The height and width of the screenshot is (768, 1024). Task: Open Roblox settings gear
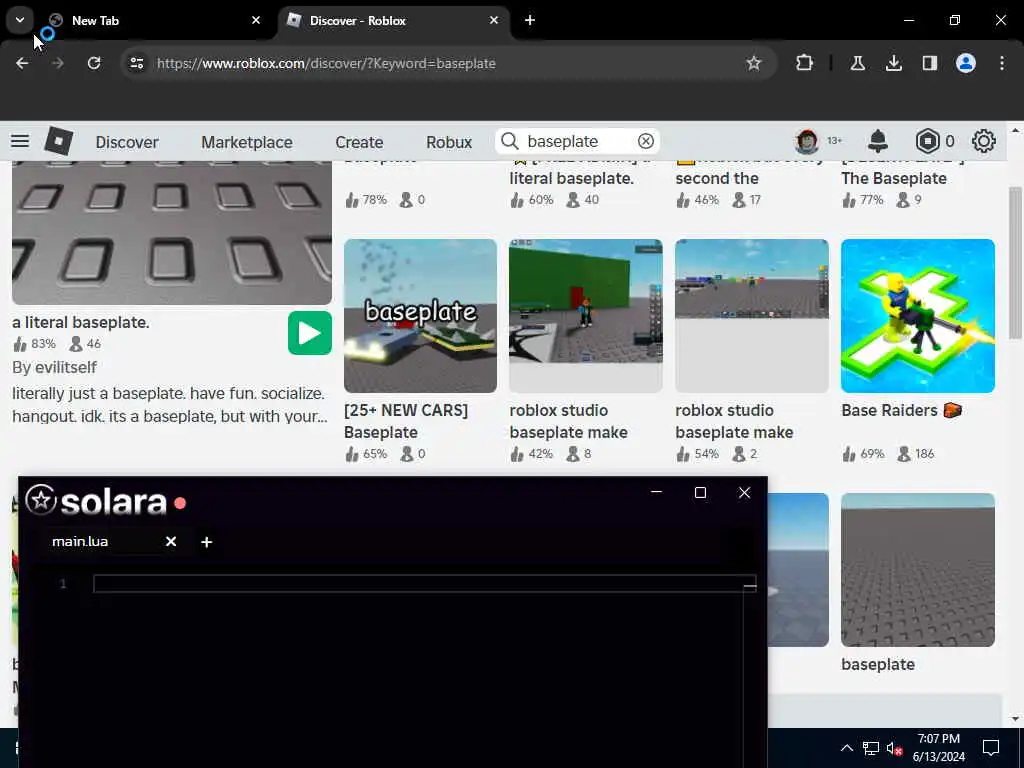984,141
